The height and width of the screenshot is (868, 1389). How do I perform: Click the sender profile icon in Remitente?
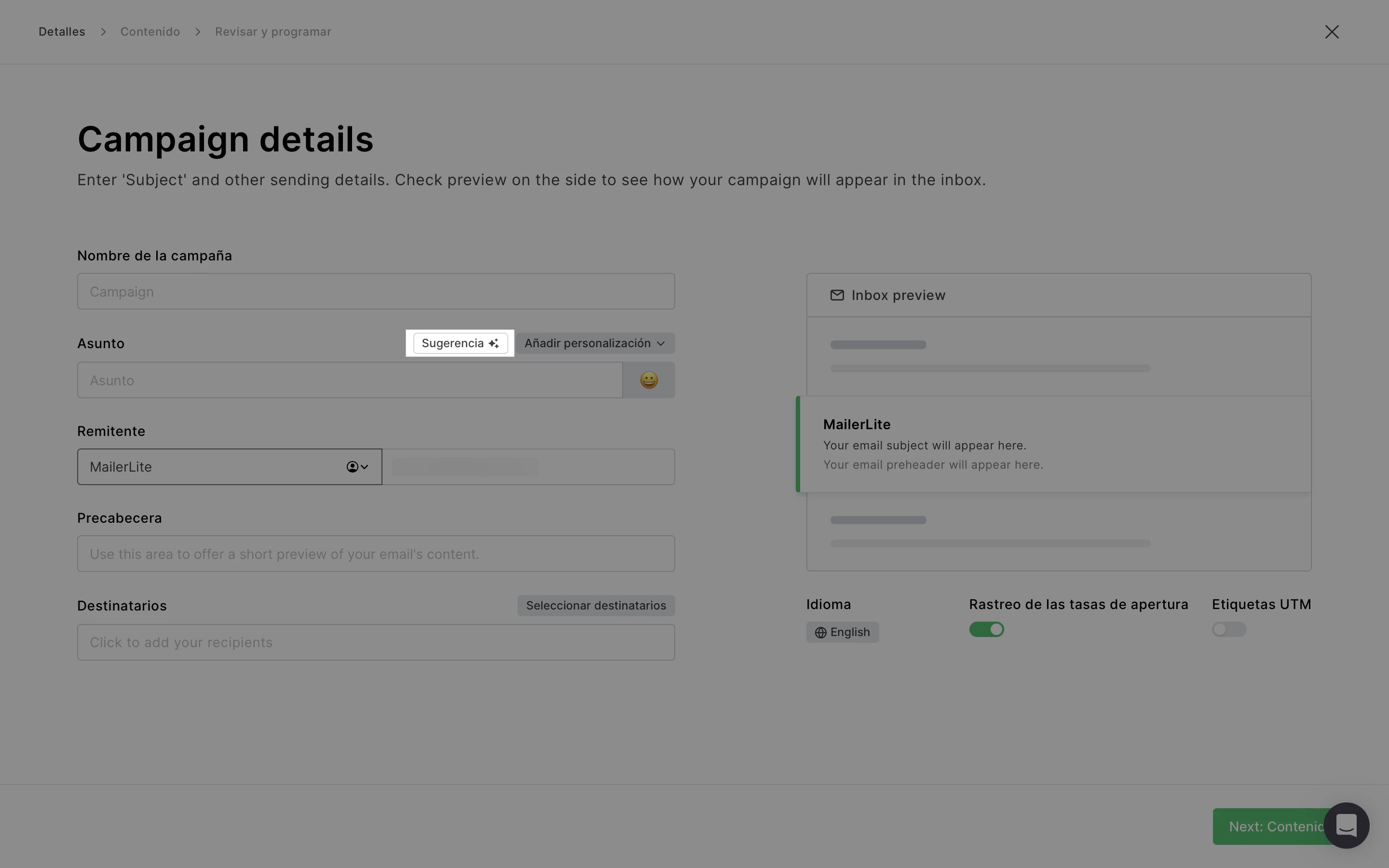[x=353, y=467]
